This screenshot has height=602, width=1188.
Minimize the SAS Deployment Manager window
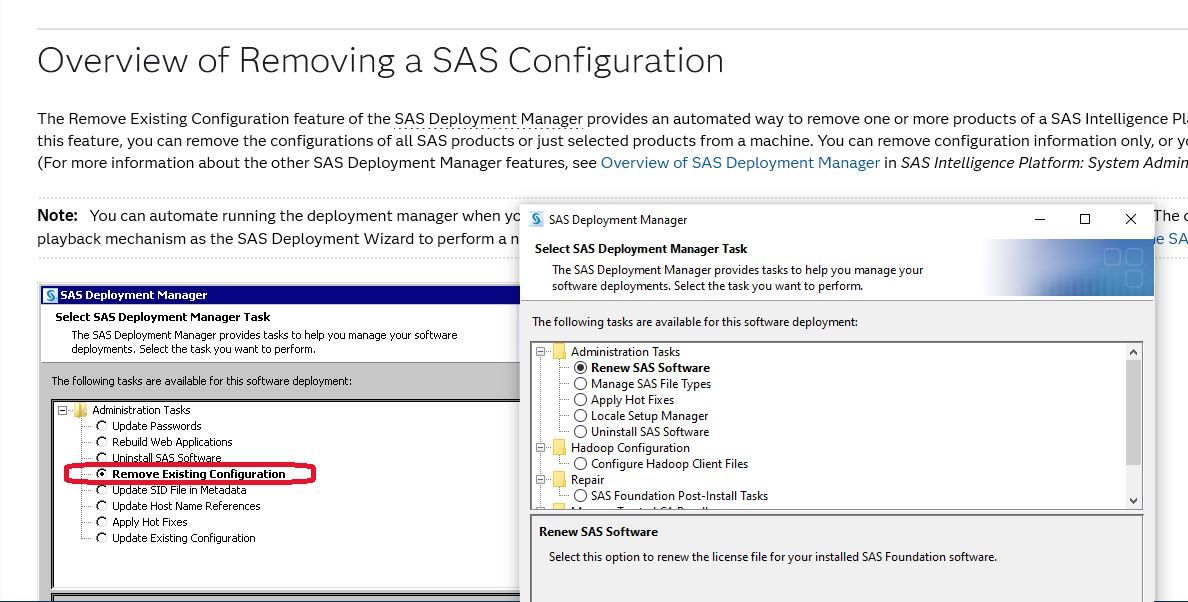(1040, 220)
